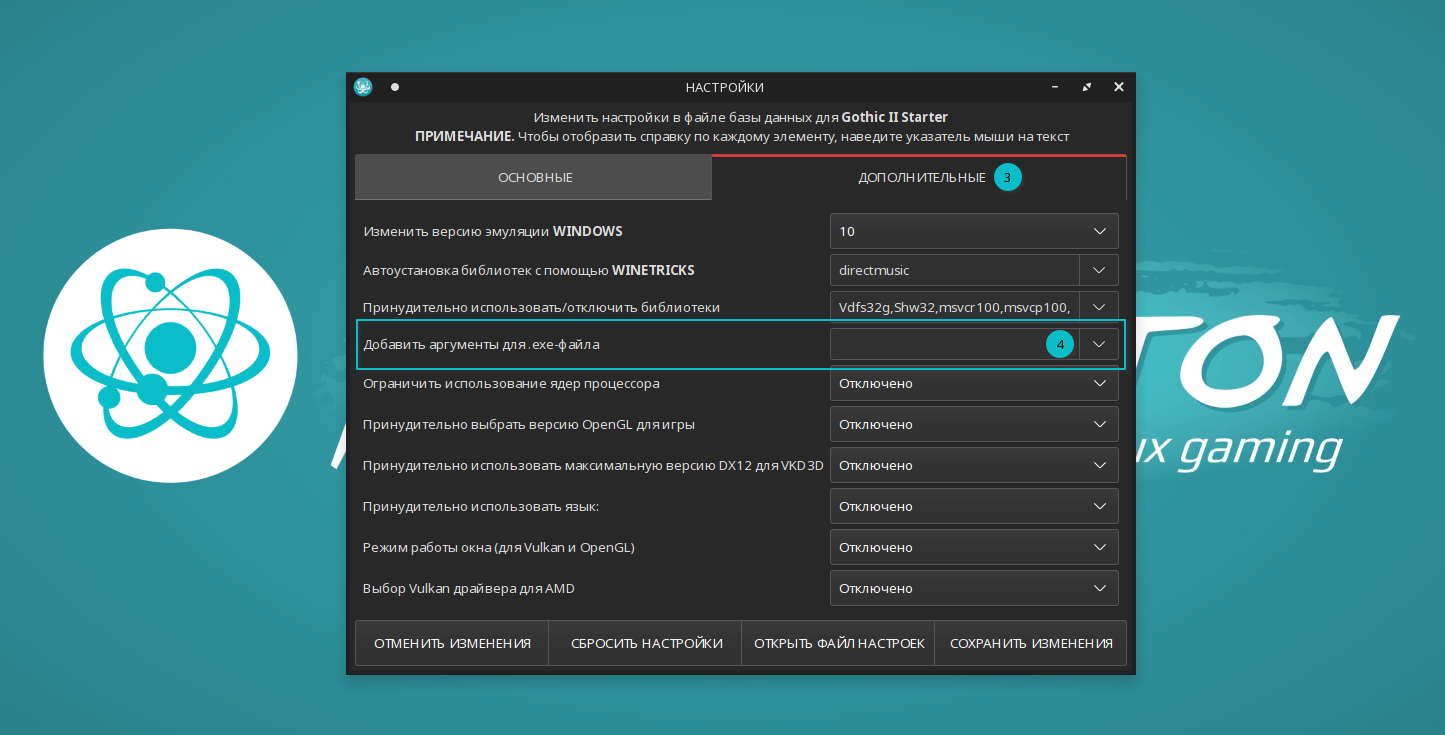Click the large atom logo on the background

170,356
